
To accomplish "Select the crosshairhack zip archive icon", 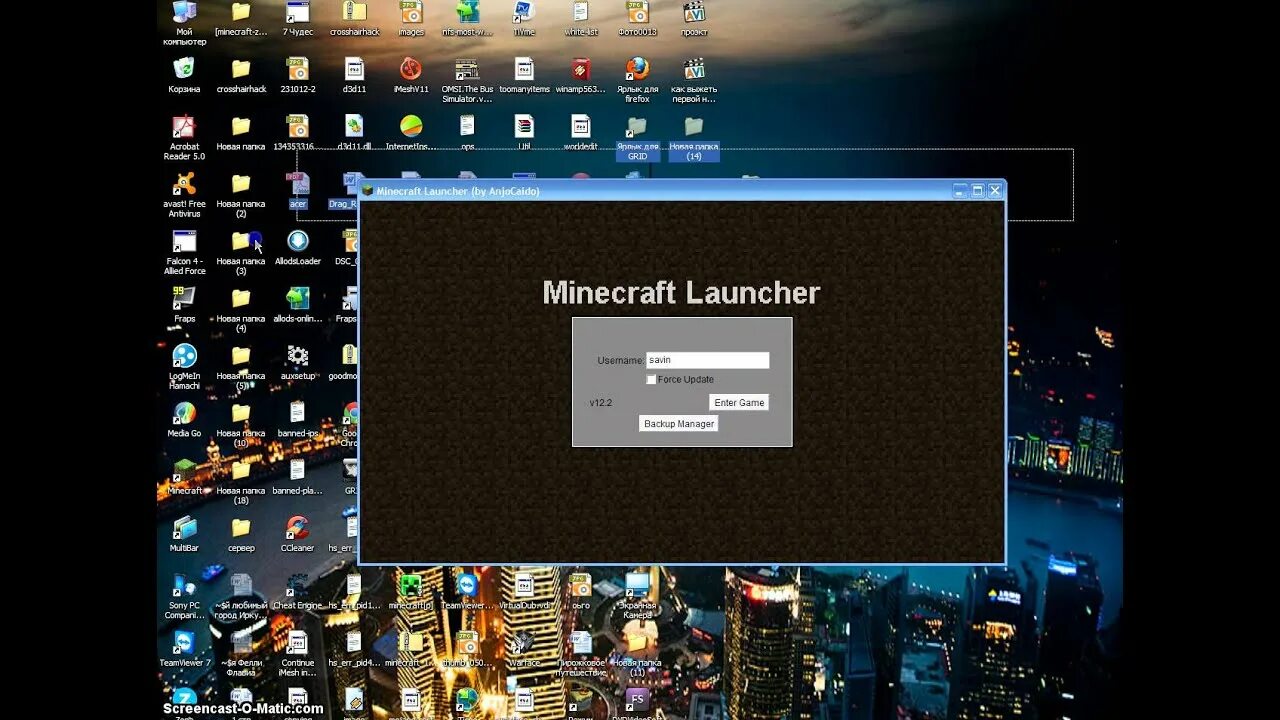I will tap(354, 13).
